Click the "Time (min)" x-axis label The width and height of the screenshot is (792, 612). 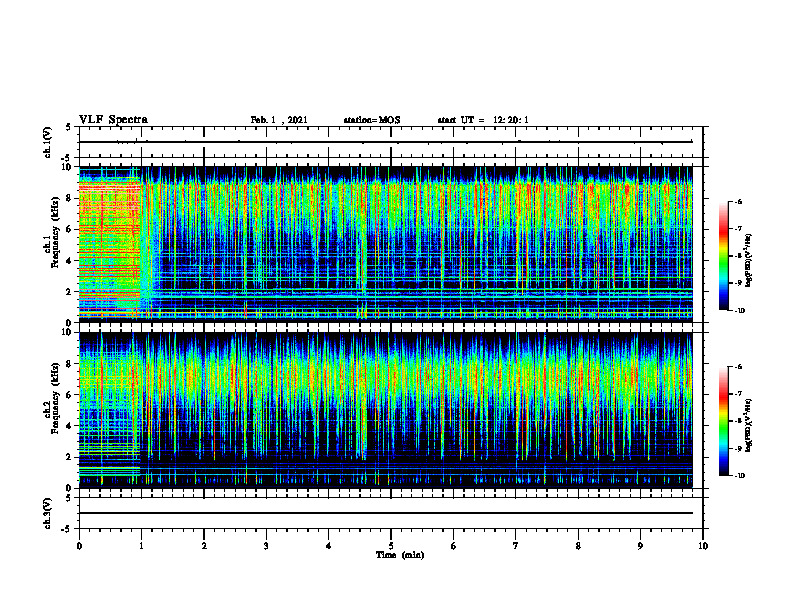tap(400, 555)
